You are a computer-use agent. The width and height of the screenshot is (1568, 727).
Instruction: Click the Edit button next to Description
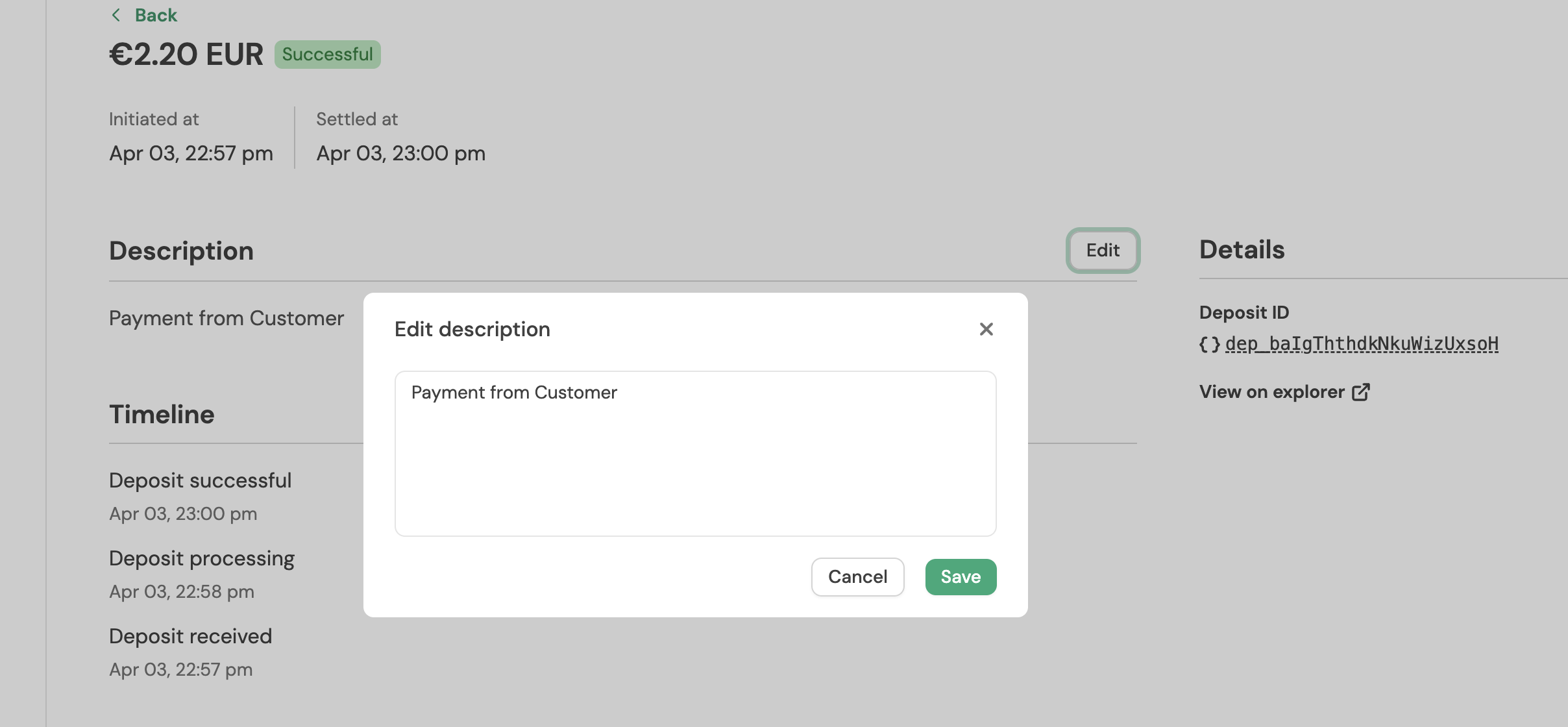[1103, 251]
